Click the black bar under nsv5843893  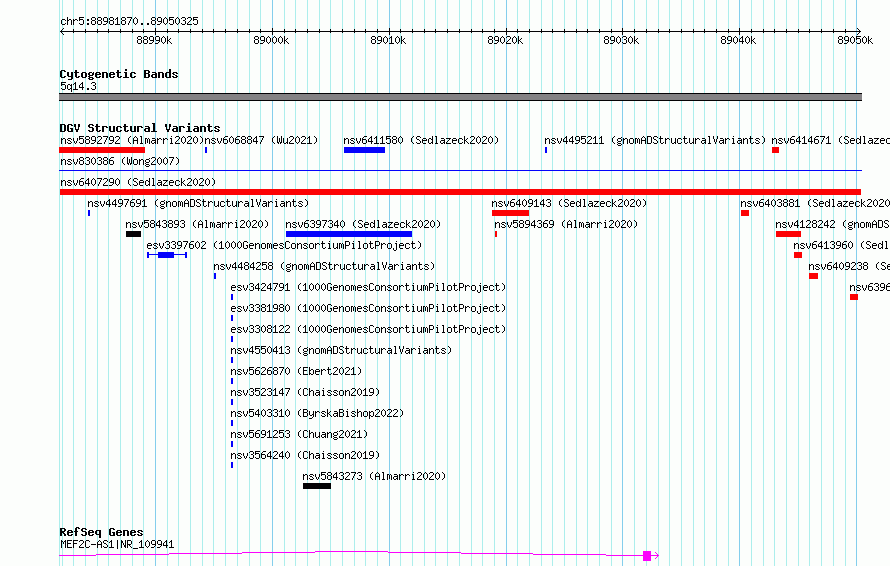point(133,234)
